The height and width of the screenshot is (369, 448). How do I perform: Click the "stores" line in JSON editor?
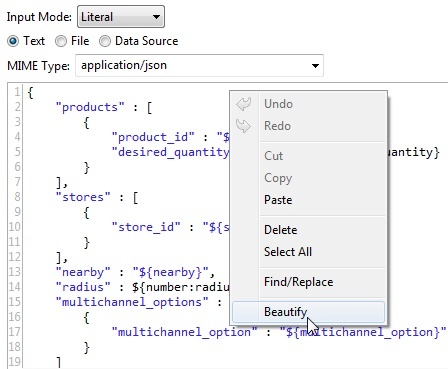[x=97, y=197]
